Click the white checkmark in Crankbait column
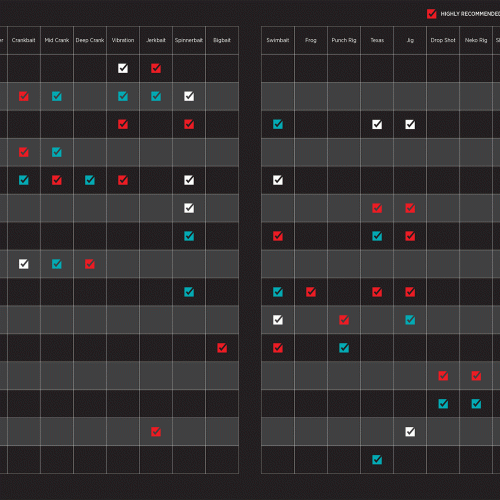The width and height of the screenshot is (500, 500). [24, 264]
